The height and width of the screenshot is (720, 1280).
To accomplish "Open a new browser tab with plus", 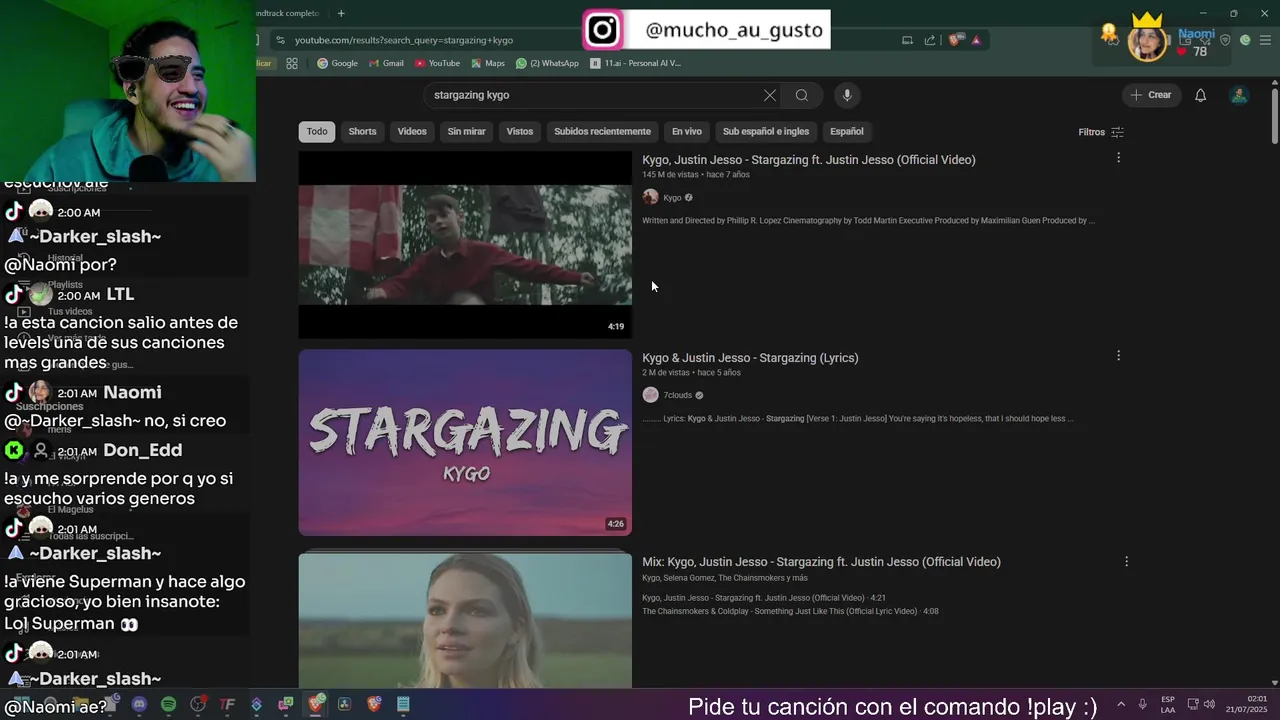I will pyautogui.click(x=341, y=13).
